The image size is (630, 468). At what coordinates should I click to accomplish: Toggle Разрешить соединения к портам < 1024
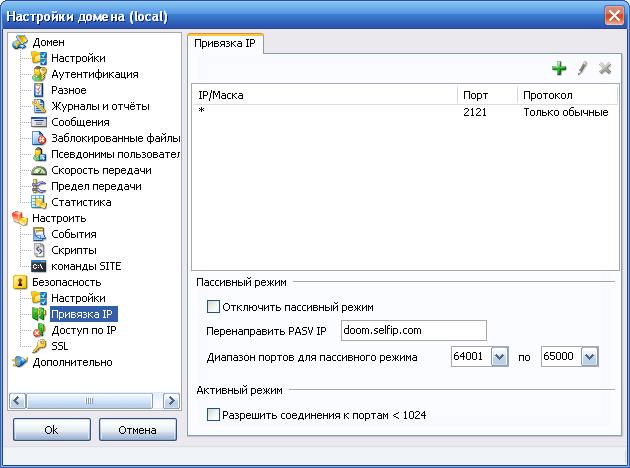(212, 415)
